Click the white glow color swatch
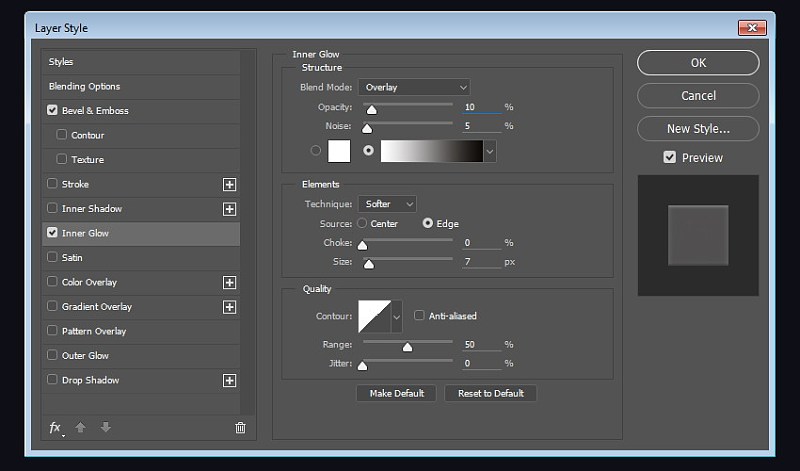 click(x=339, y=151)
